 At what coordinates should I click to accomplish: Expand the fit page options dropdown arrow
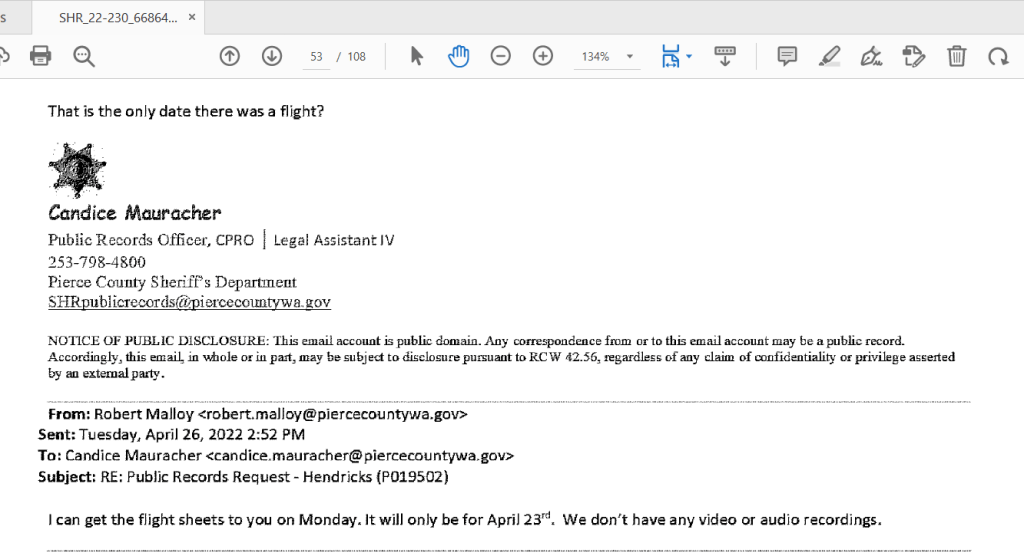pos(689,57)
